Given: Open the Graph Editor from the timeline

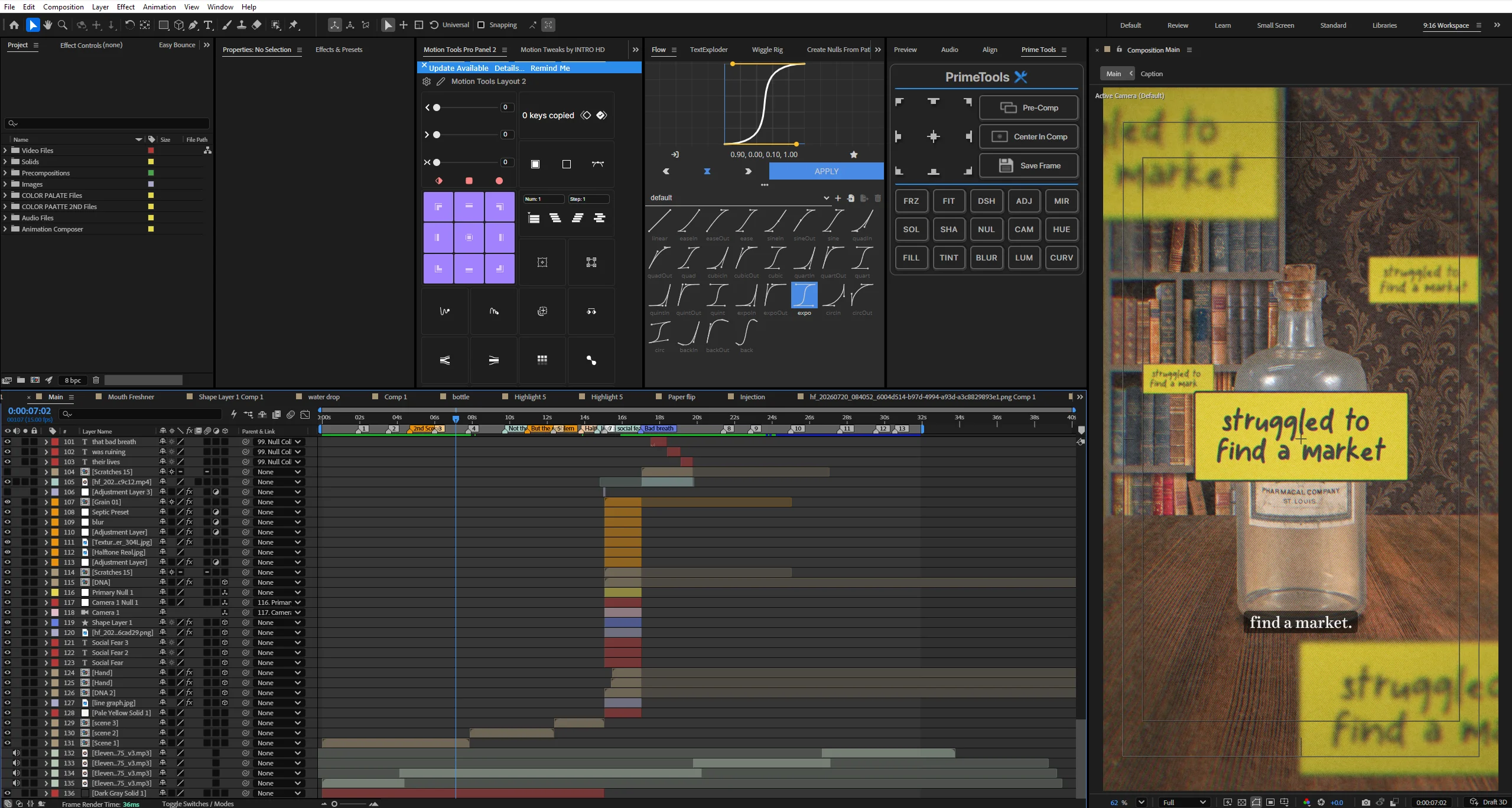Looking at the screenshot, I should point(305,415).
